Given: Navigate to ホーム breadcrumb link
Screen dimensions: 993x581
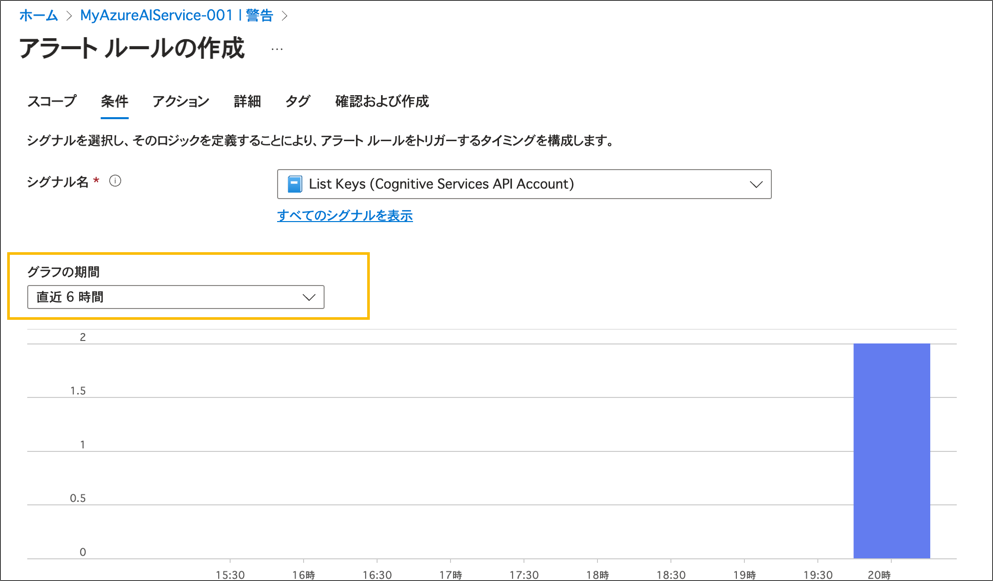Looking at the screenshot, I should 39,15.
